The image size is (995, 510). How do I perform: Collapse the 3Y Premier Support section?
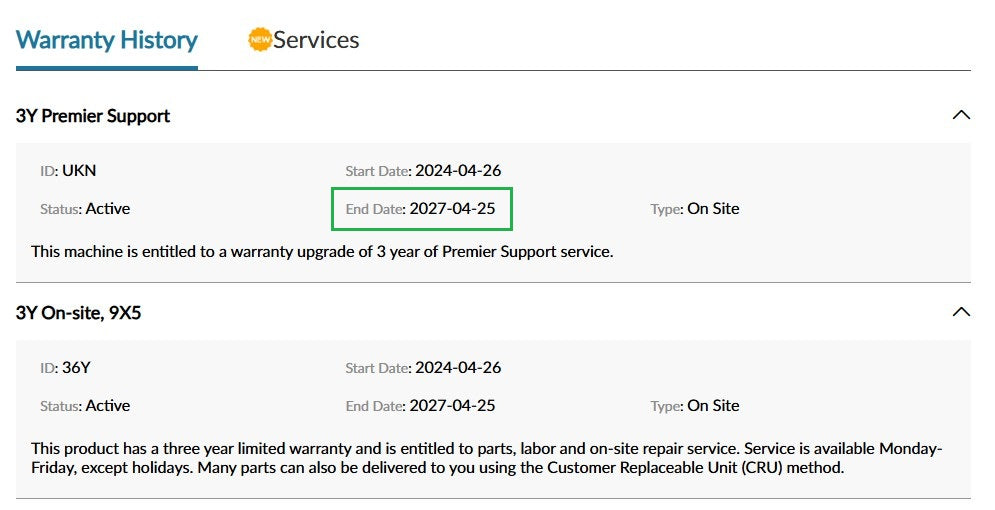961,115
